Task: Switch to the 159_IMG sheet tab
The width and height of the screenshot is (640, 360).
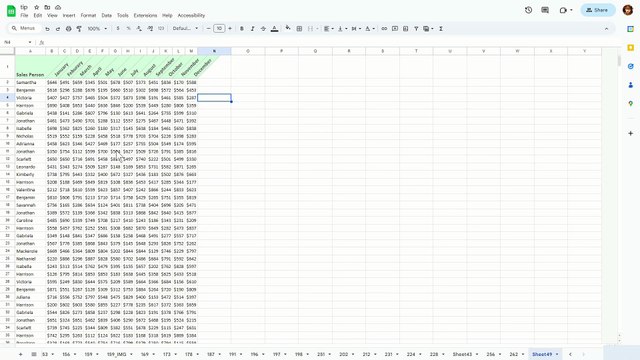Action: (x=116, y=354)
